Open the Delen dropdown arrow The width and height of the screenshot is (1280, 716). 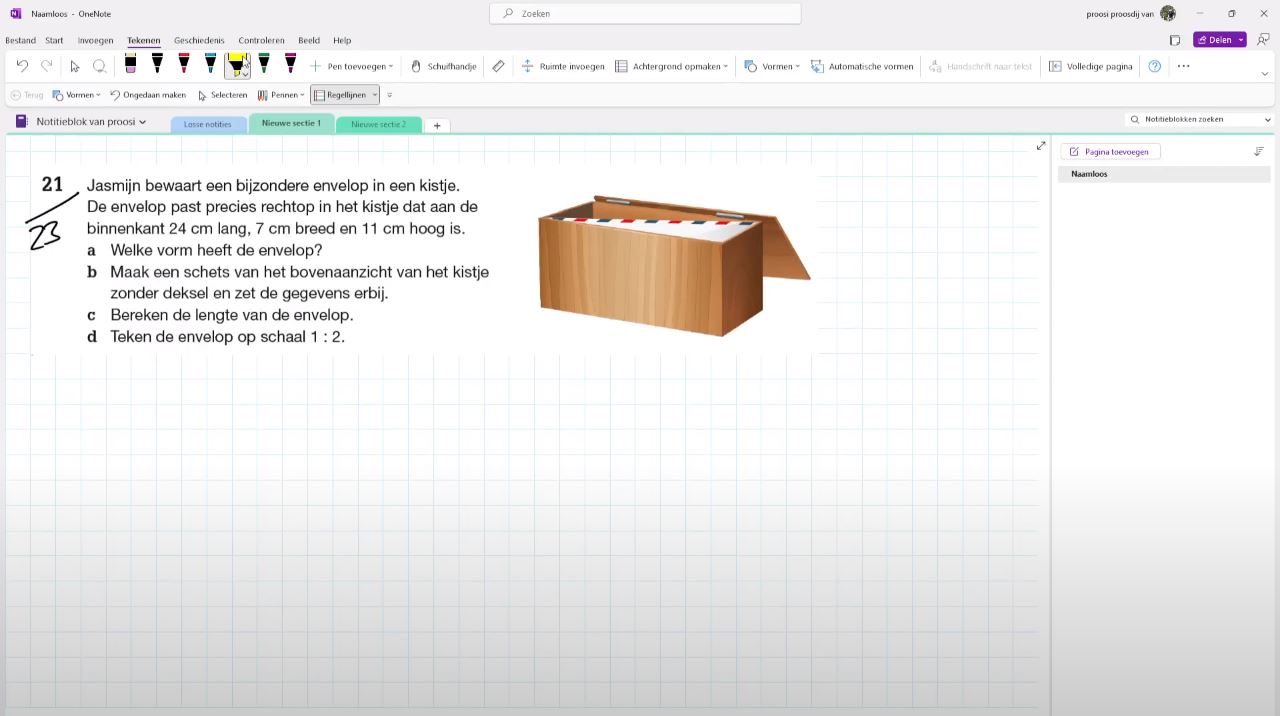pyautogui.click(x=1241, y=40)
